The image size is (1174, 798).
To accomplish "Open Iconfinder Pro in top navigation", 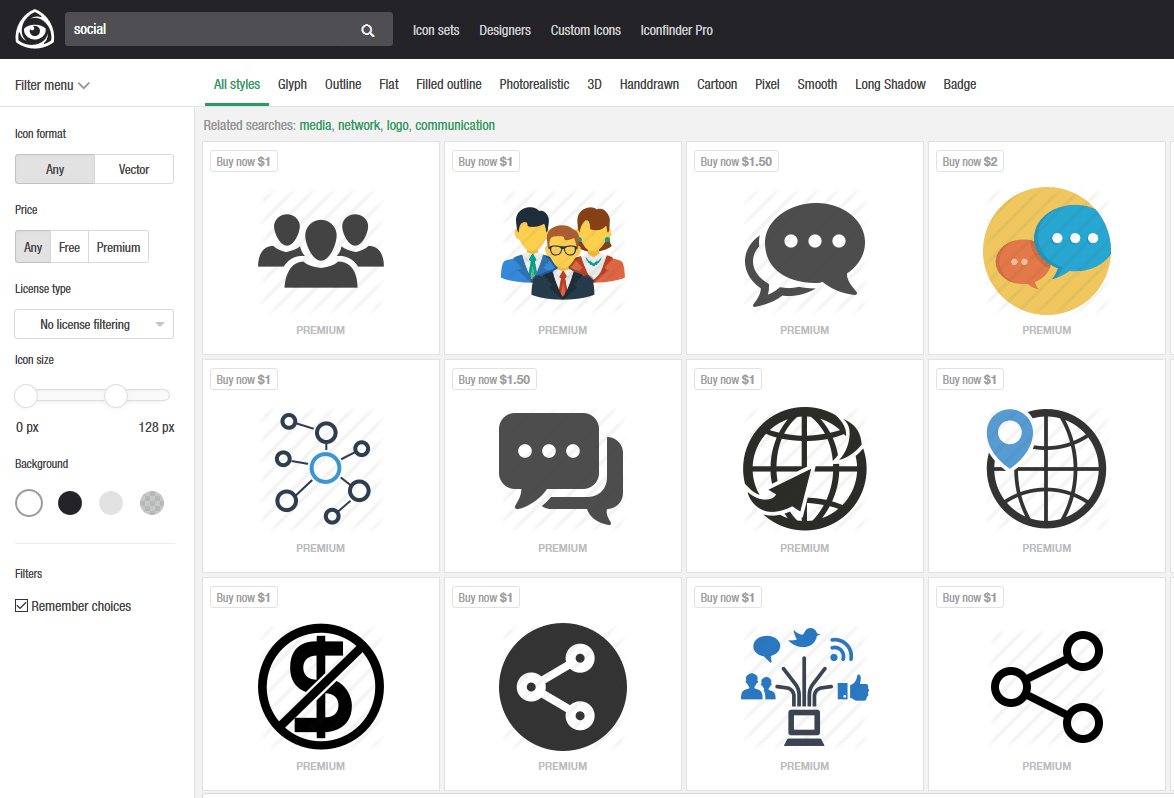I will [676, 30].
